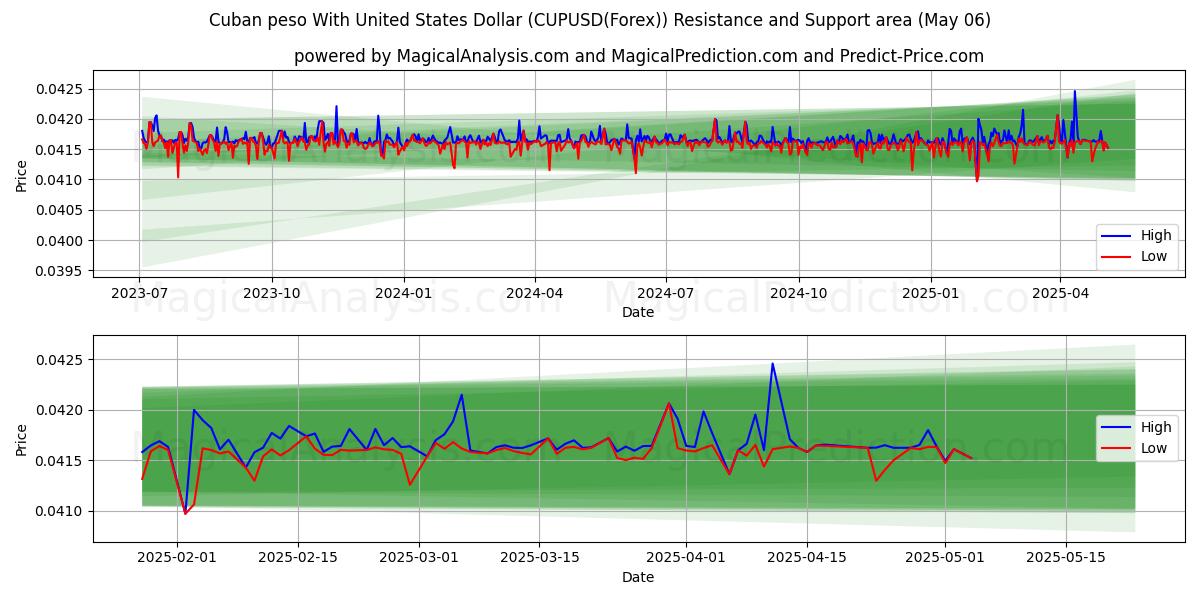Click the chart title mentioning CUPUSD(Forex)

600,20
